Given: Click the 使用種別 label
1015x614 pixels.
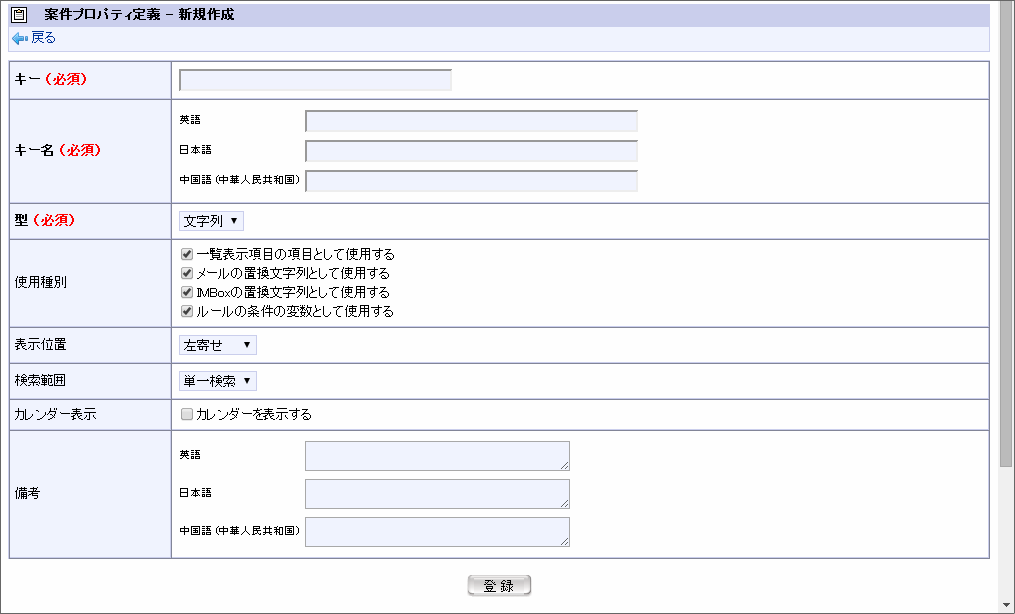Looking at the screenshot, I should 40,283.
